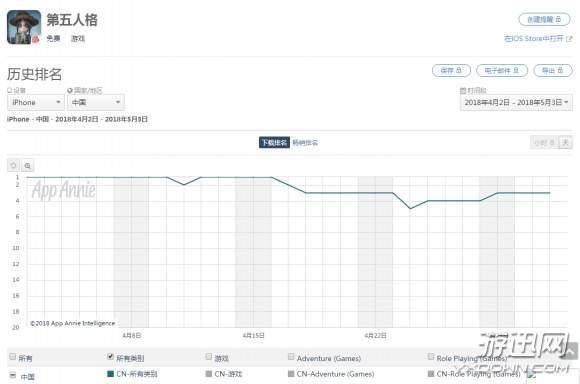Screen dimensions: 580x384
Task: Toggle the 所有类别 checkbox
Action: [x=110, y=357]
